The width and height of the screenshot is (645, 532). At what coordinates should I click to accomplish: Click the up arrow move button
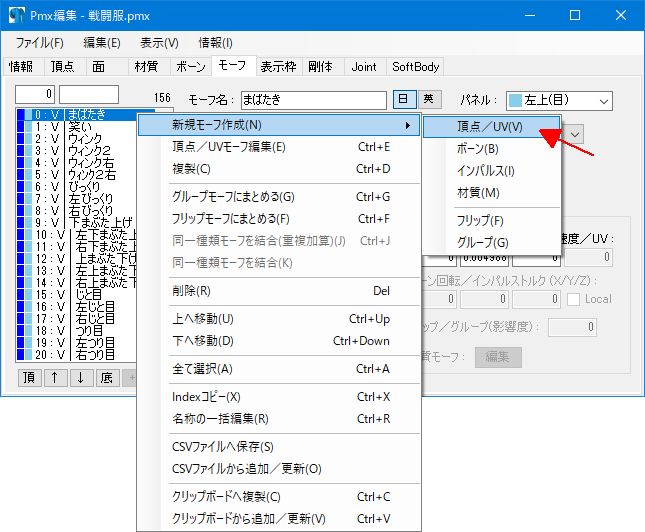[56, 378]
